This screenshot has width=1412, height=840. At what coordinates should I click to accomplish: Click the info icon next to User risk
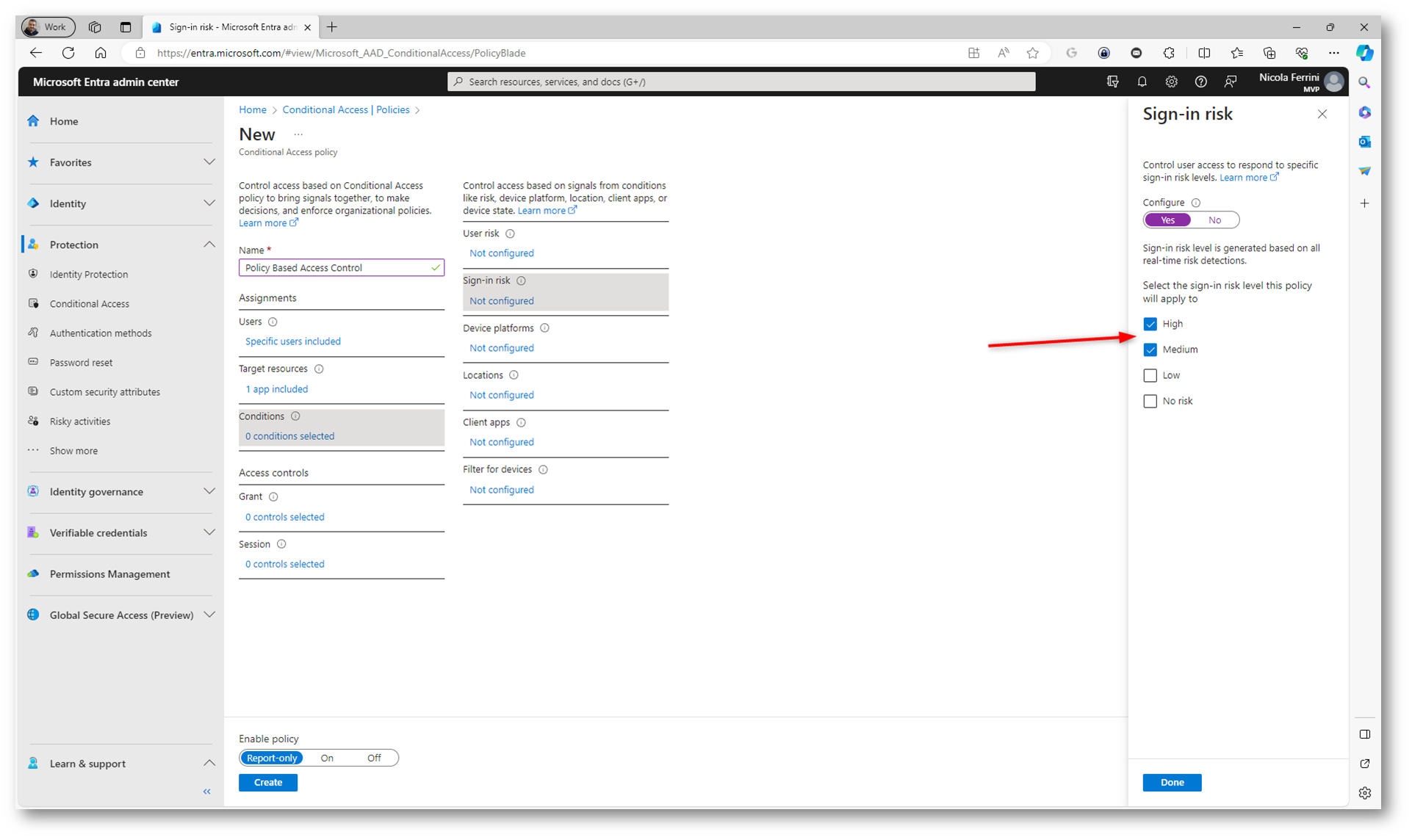tap(510, 233)
